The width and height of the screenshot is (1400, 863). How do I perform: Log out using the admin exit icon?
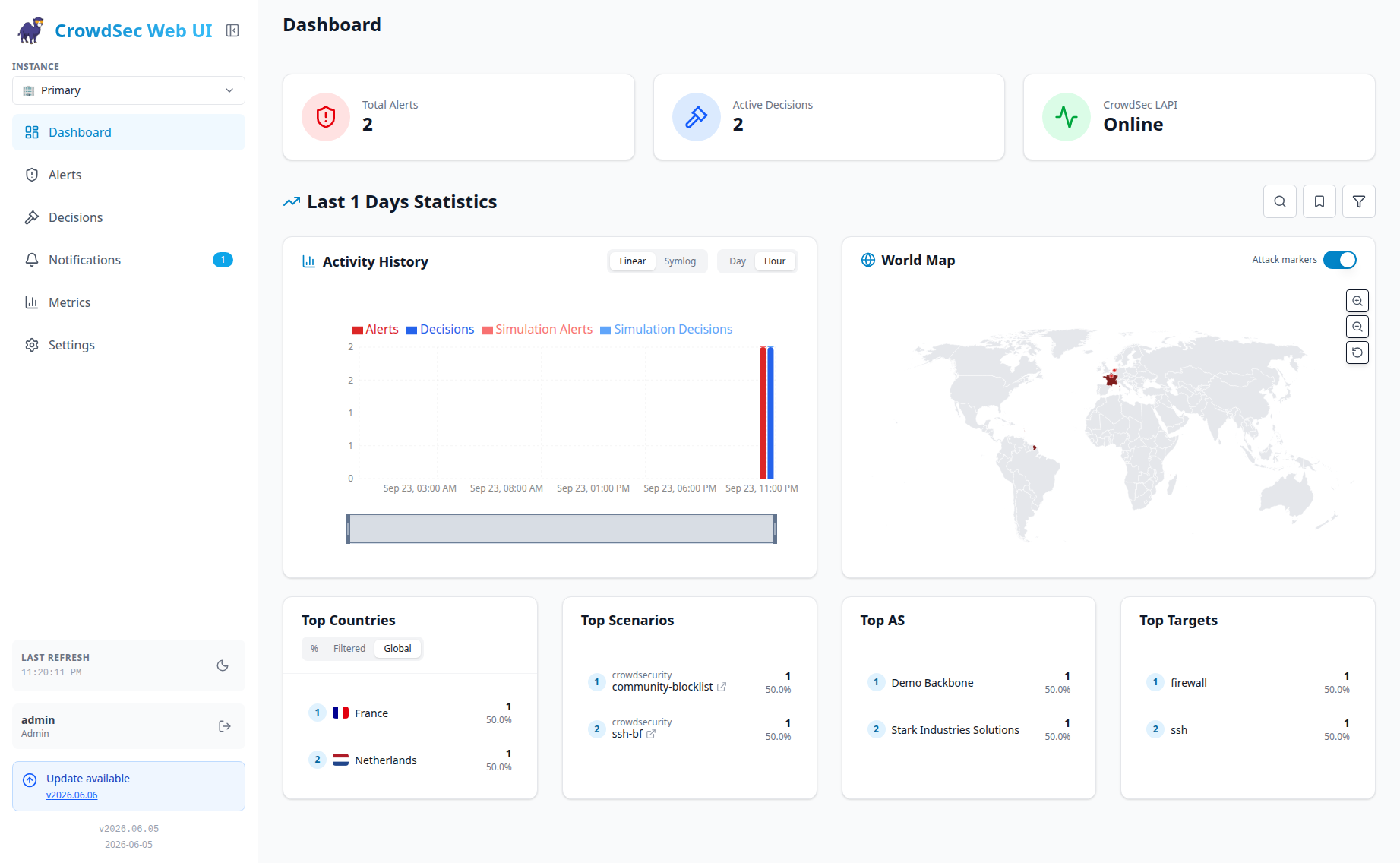pos(224,726)
